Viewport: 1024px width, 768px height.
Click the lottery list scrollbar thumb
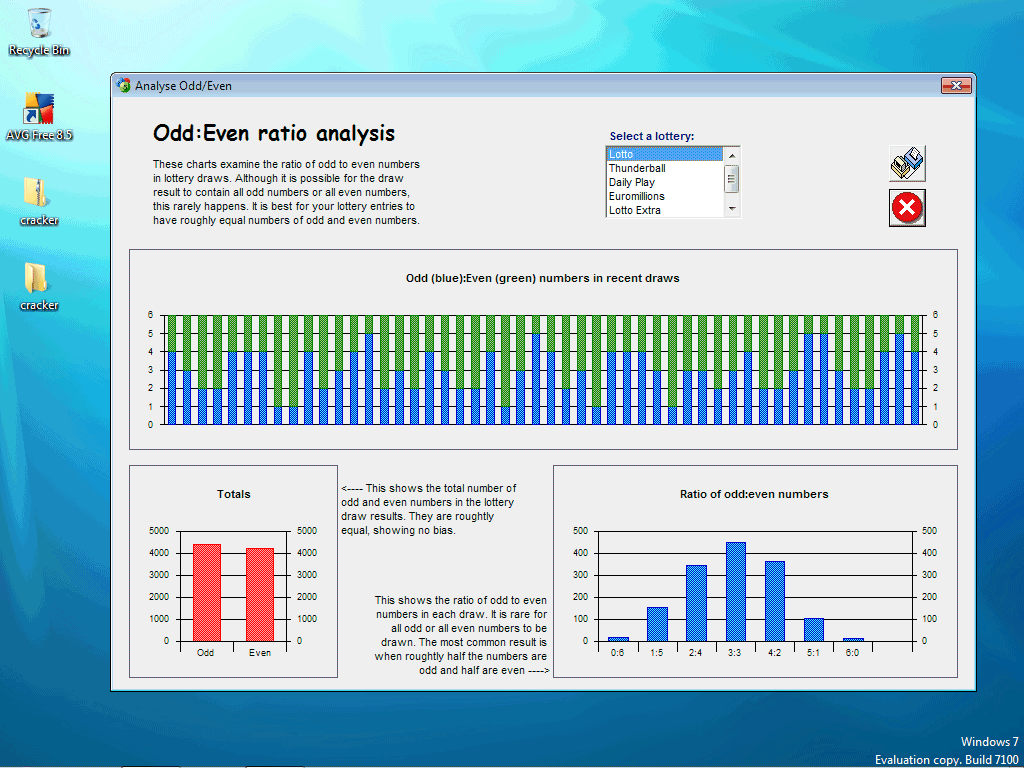click(732, 179)
